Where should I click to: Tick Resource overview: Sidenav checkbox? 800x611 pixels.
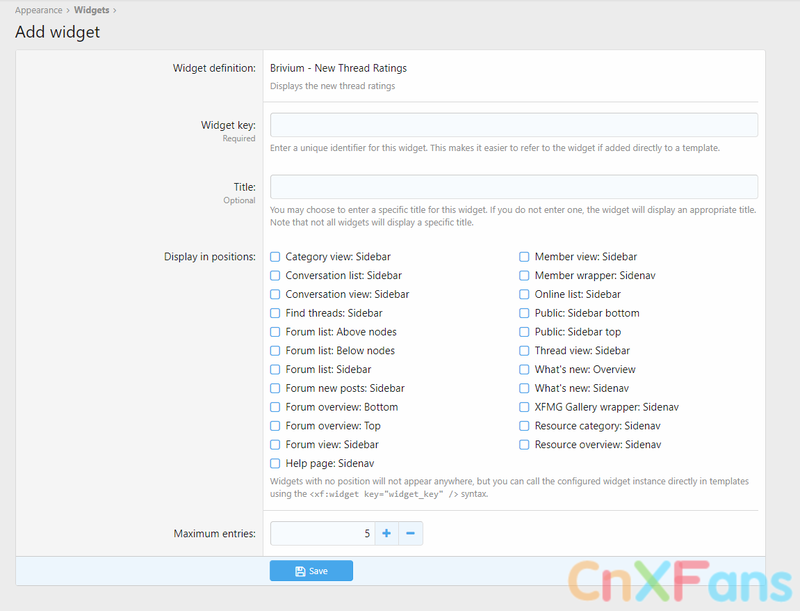click(x=524, y=445)
